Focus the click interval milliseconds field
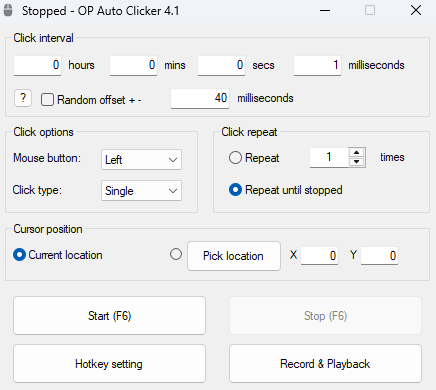Image resolution: width=436 pixels, height=390 pixels. click(317, 65)
